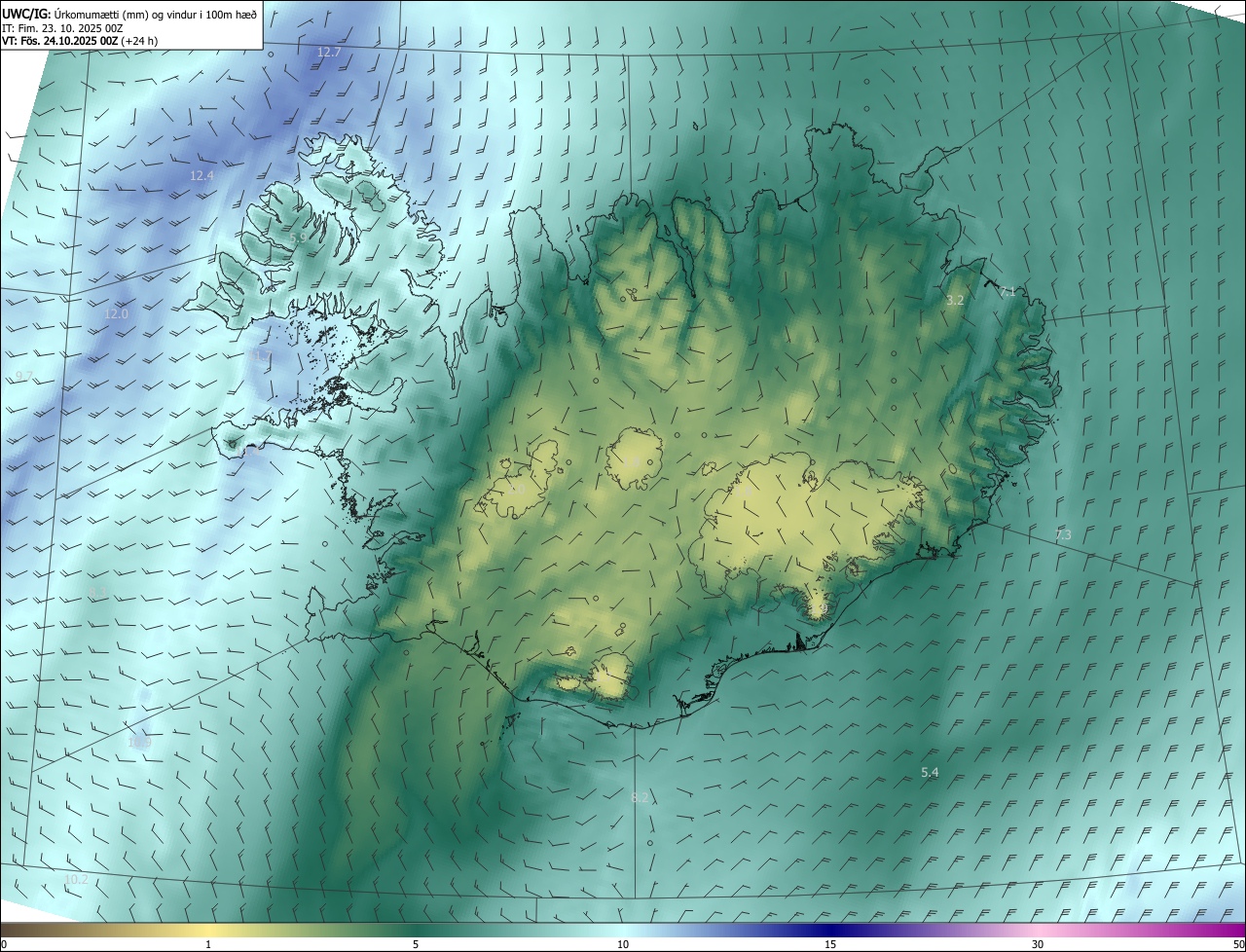1246x952 pixels.
Task: Click the 5.4 value over the southeast ocean
Action: (x=930, y=773)
